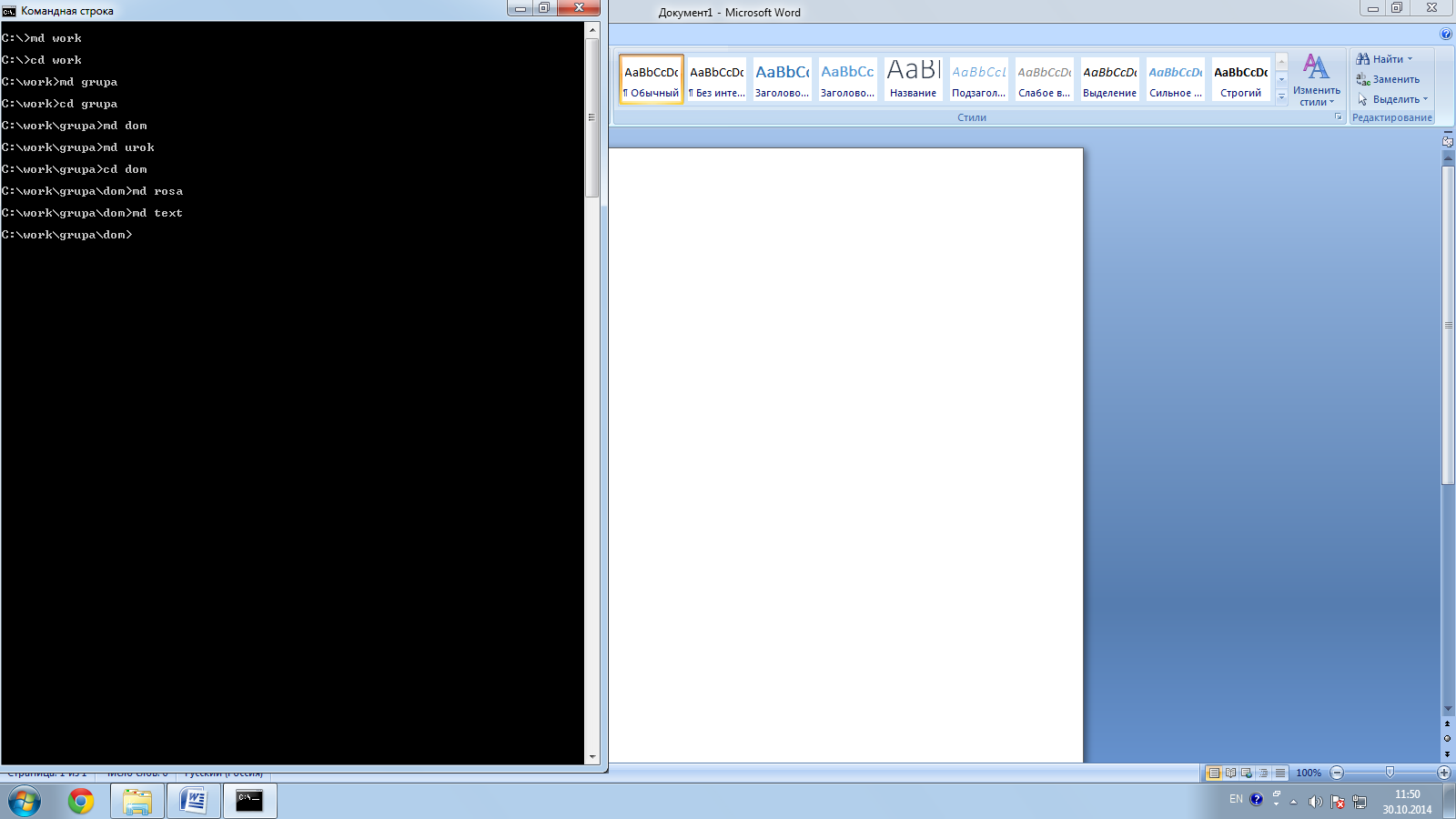Apply the Сильное выделение style
The width and height of the screenshot is (1456, 819).
click(x=1176, y=79)
